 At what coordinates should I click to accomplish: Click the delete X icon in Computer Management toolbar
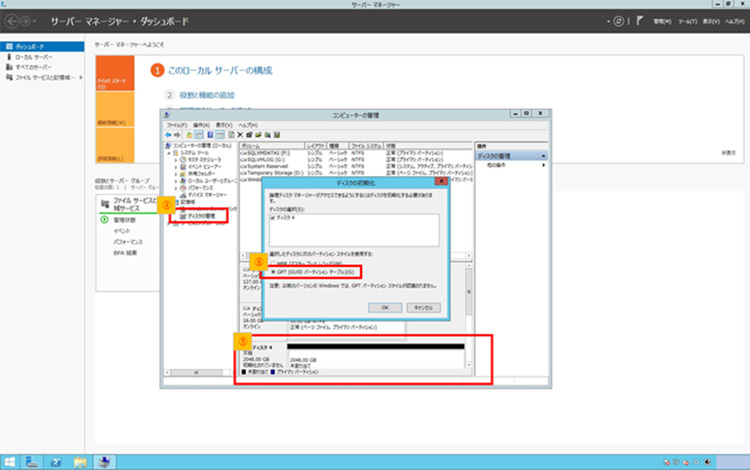[x=240, y=134]
